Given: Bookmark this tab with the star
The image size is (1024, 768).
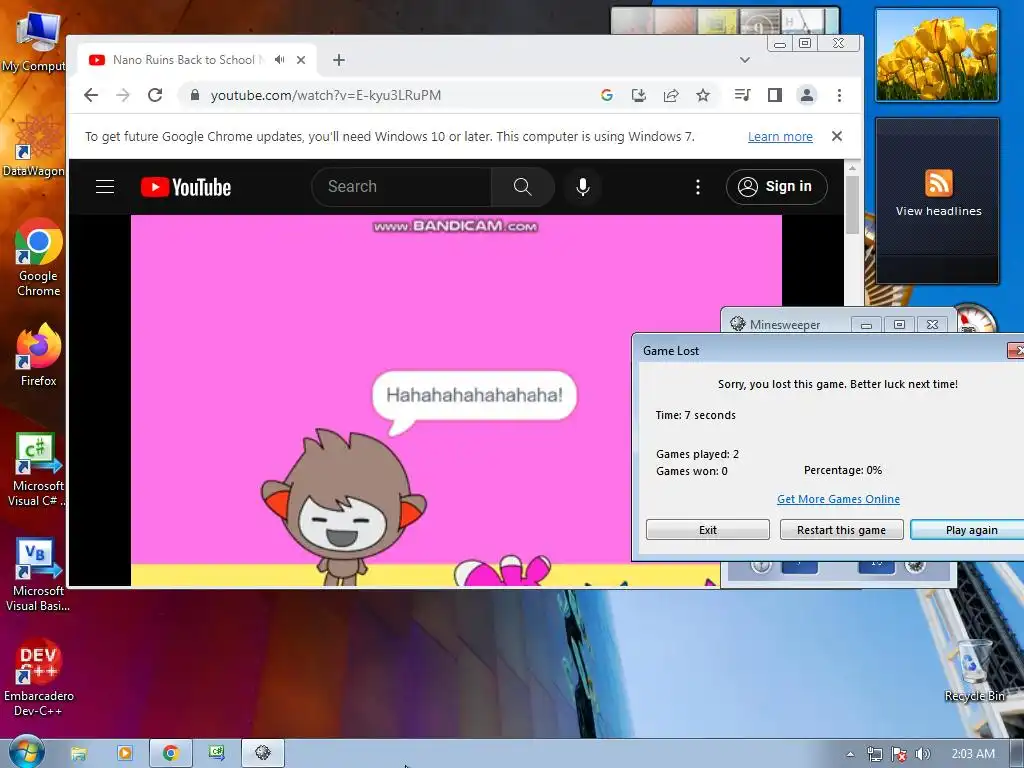Looking at the screenshot, I should (703, 95).
